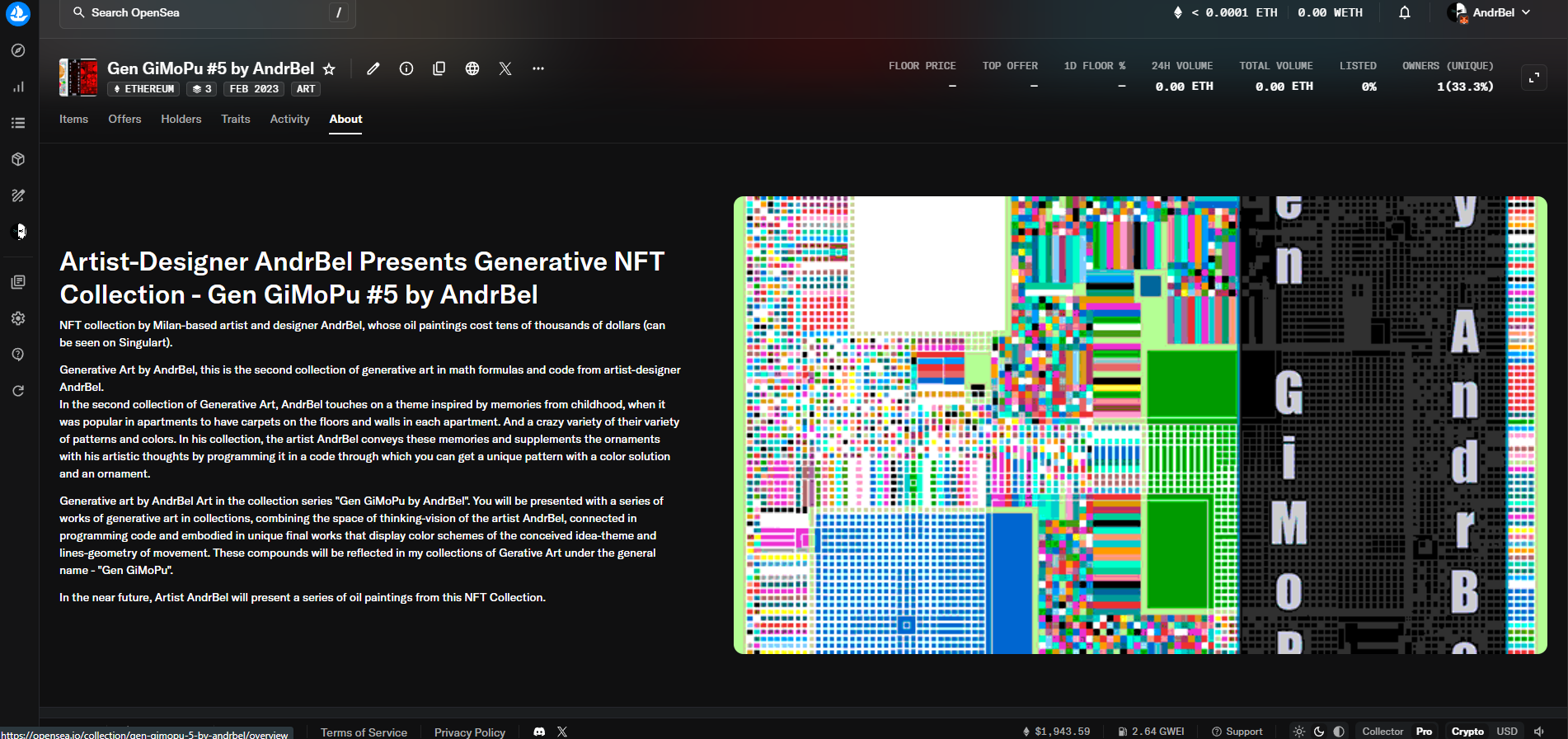
Task: Click the ETHEREUM chain badge
Action: click(x=144, y=89)
